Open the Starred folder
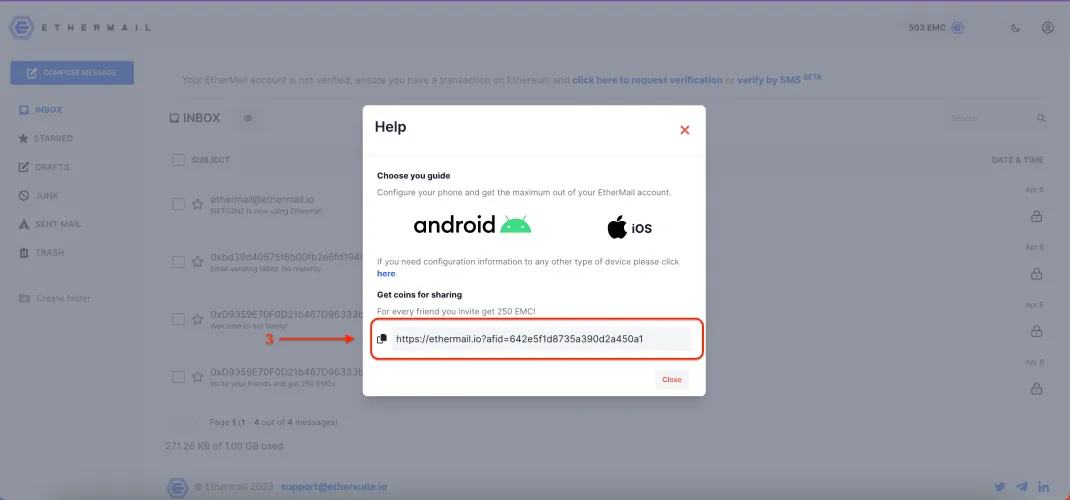Screen dimensions: 1070x500 click(45, 138)
